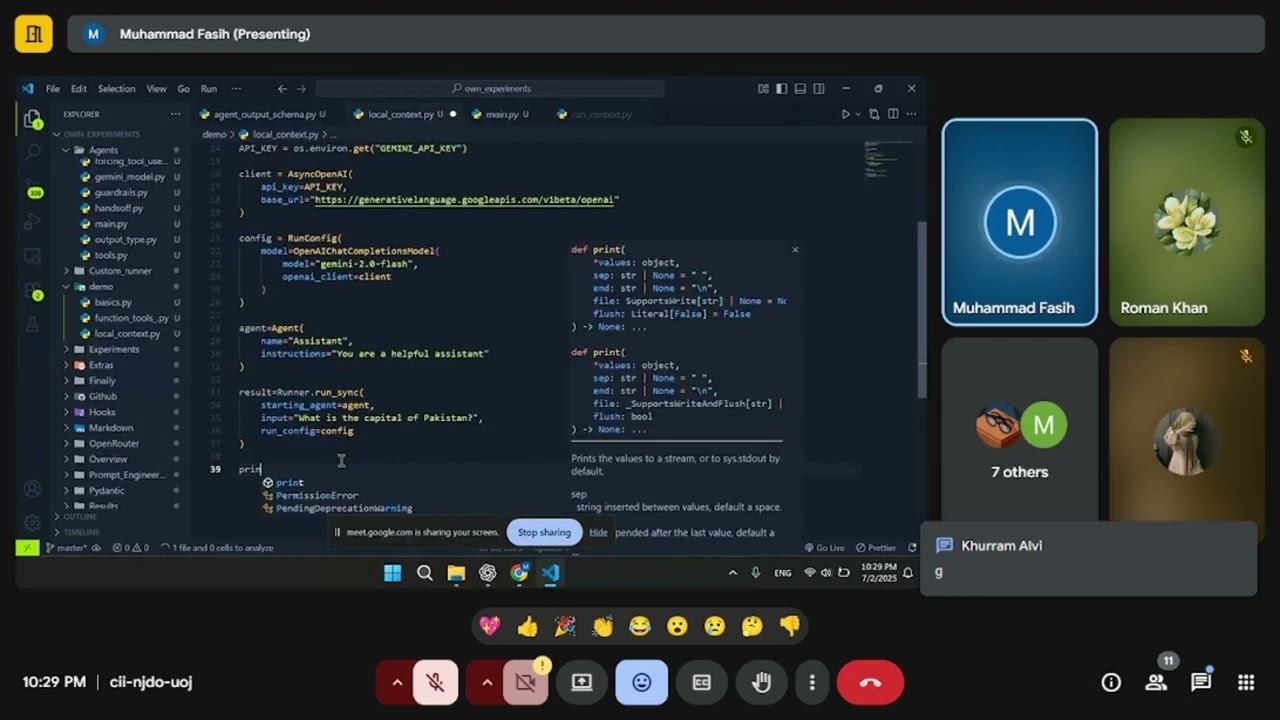Open audio settings arrow beside microphone

pos(396,682)
